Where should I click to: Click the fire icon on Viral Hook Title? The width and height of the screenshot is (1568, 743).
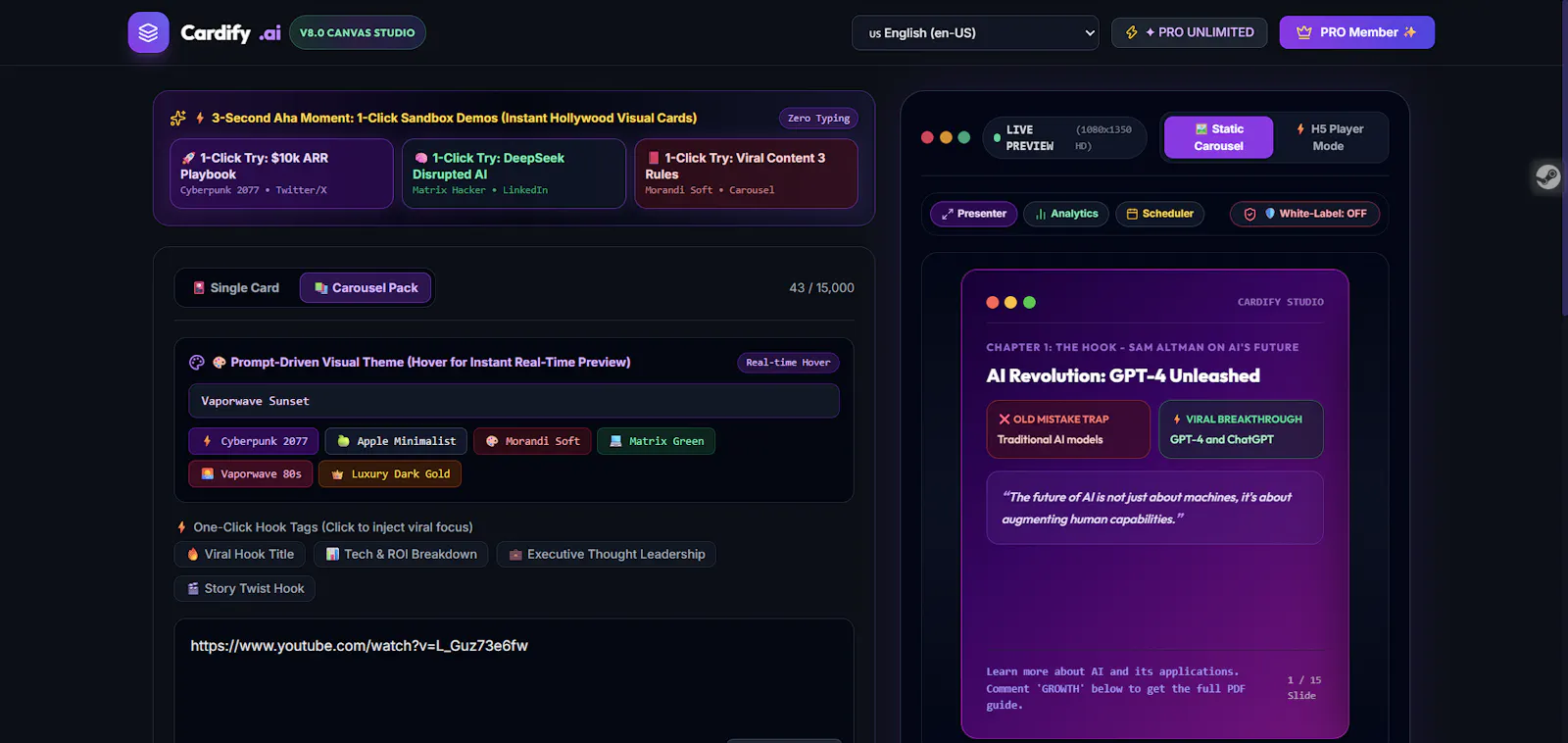click(193, 555)
